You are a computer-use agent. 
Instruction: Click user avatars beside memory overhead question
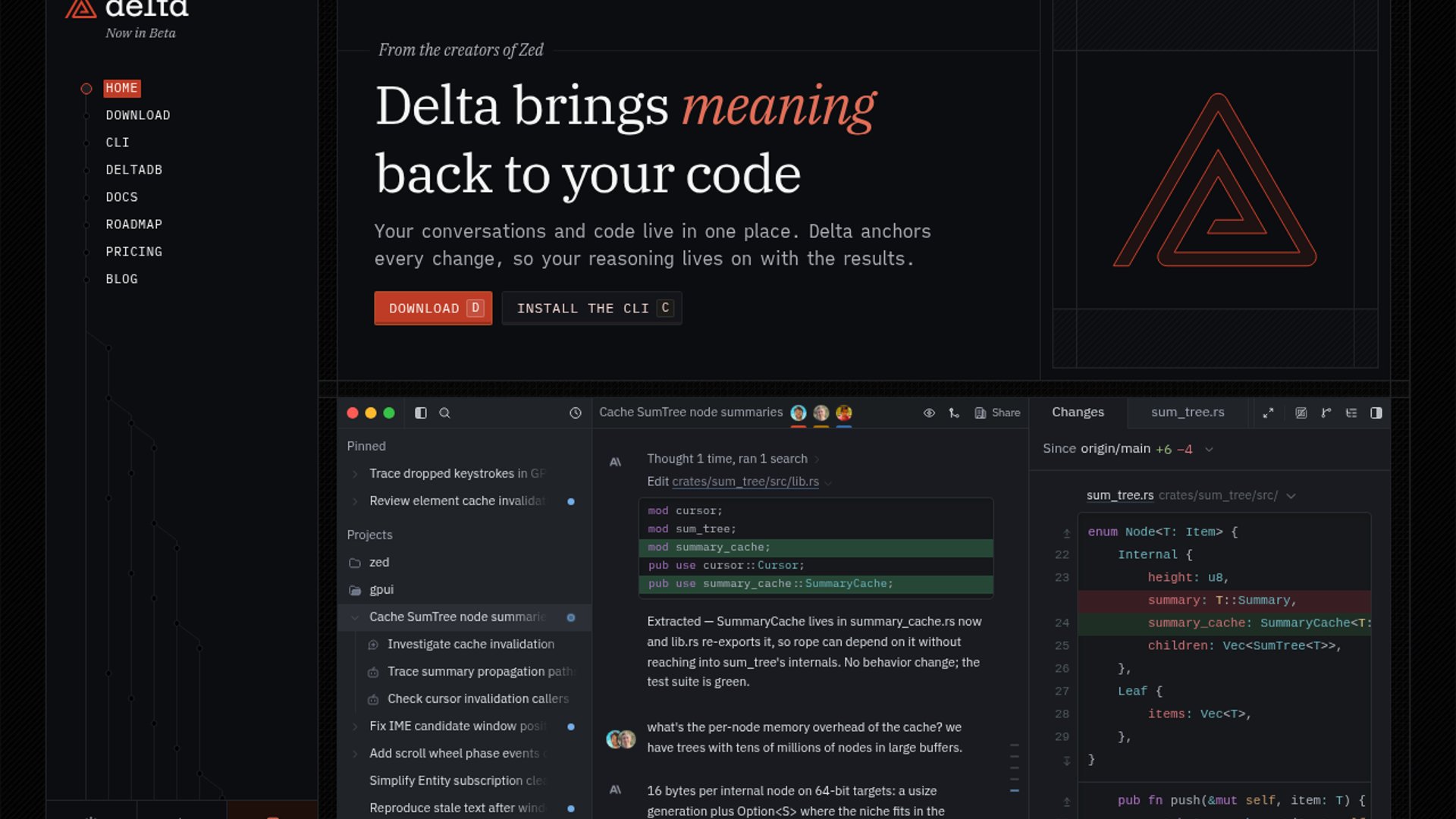621,739
